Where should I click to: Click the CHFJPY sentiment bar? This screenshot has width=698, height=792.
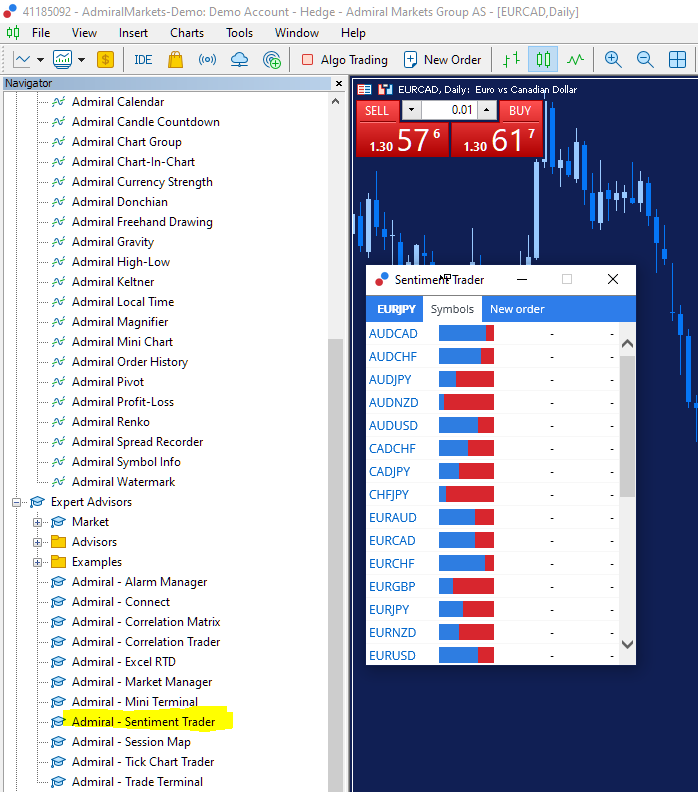click(466, 494)
